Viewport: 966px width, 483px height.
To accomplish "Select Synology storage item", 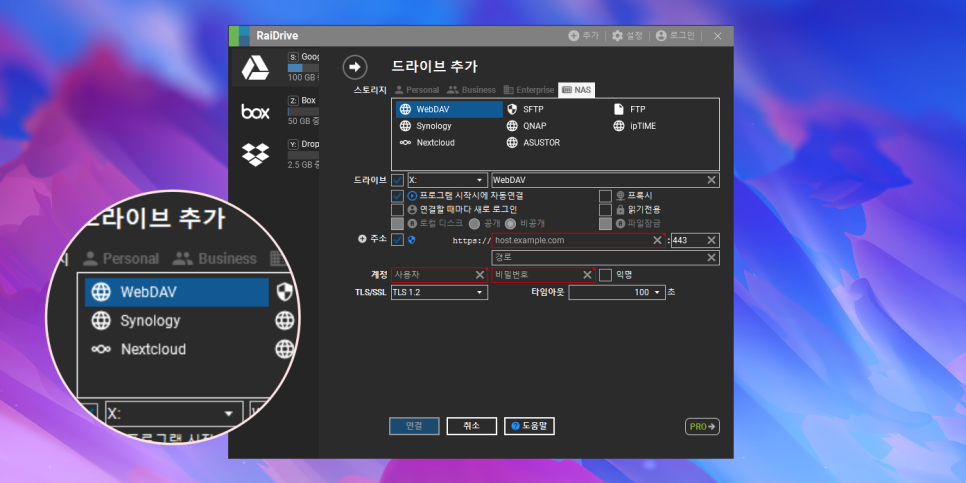I will coord(426,126).
